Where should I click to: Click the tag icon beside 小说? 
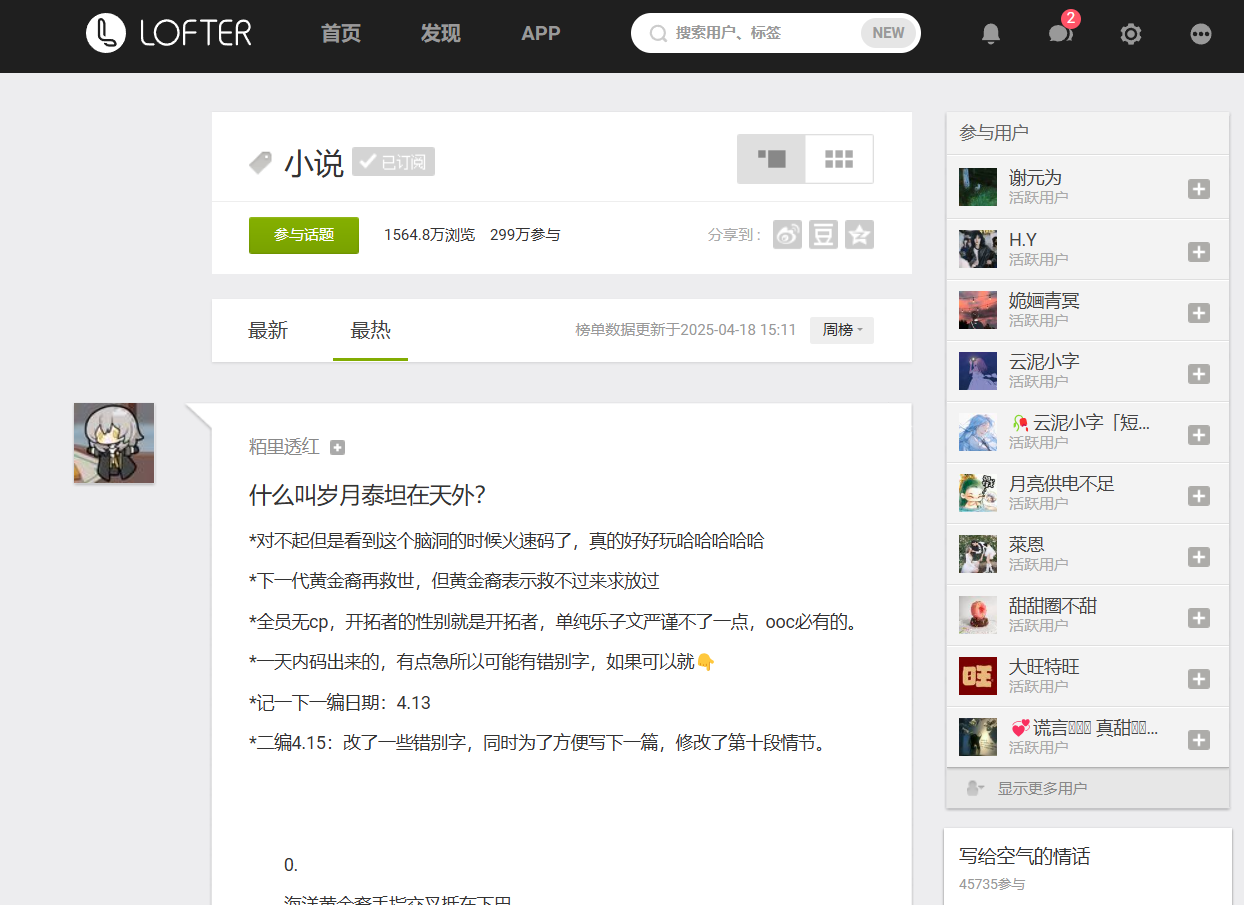(x=261, y=163)
